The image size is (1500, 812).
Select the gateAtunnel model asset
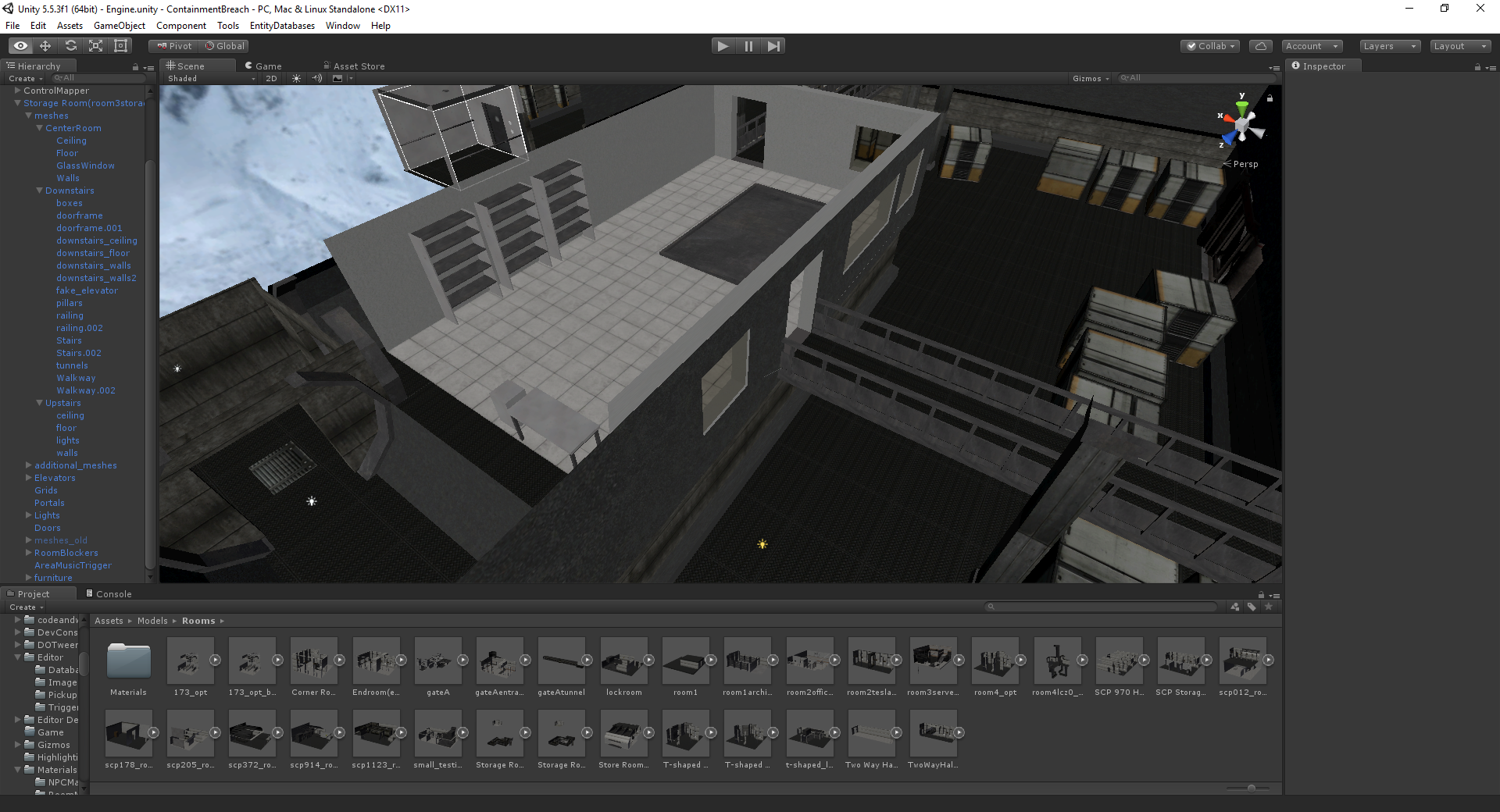[x=562, y=668]
